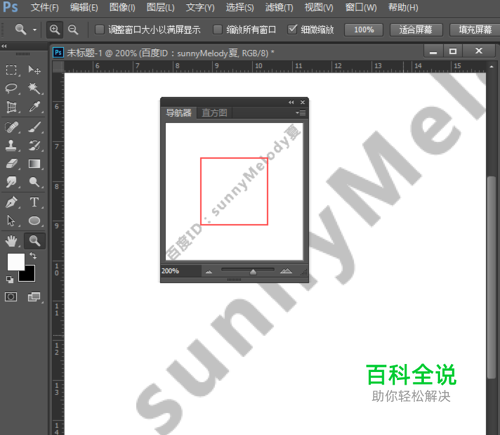This screenshot has width=500, height=435.
Task: Enable zoom all windows checkbox
Action: click(218, 29)
